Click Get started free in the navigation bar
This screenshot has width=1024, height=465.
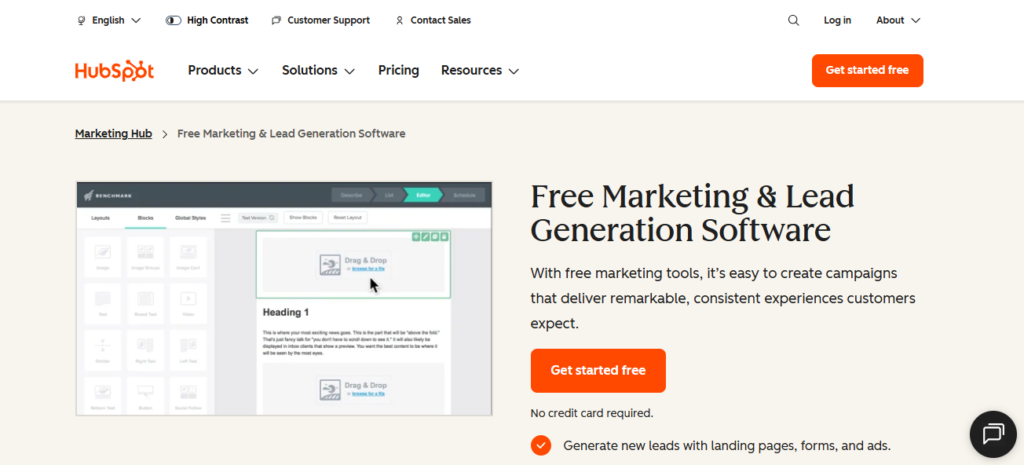pos(867,71)
